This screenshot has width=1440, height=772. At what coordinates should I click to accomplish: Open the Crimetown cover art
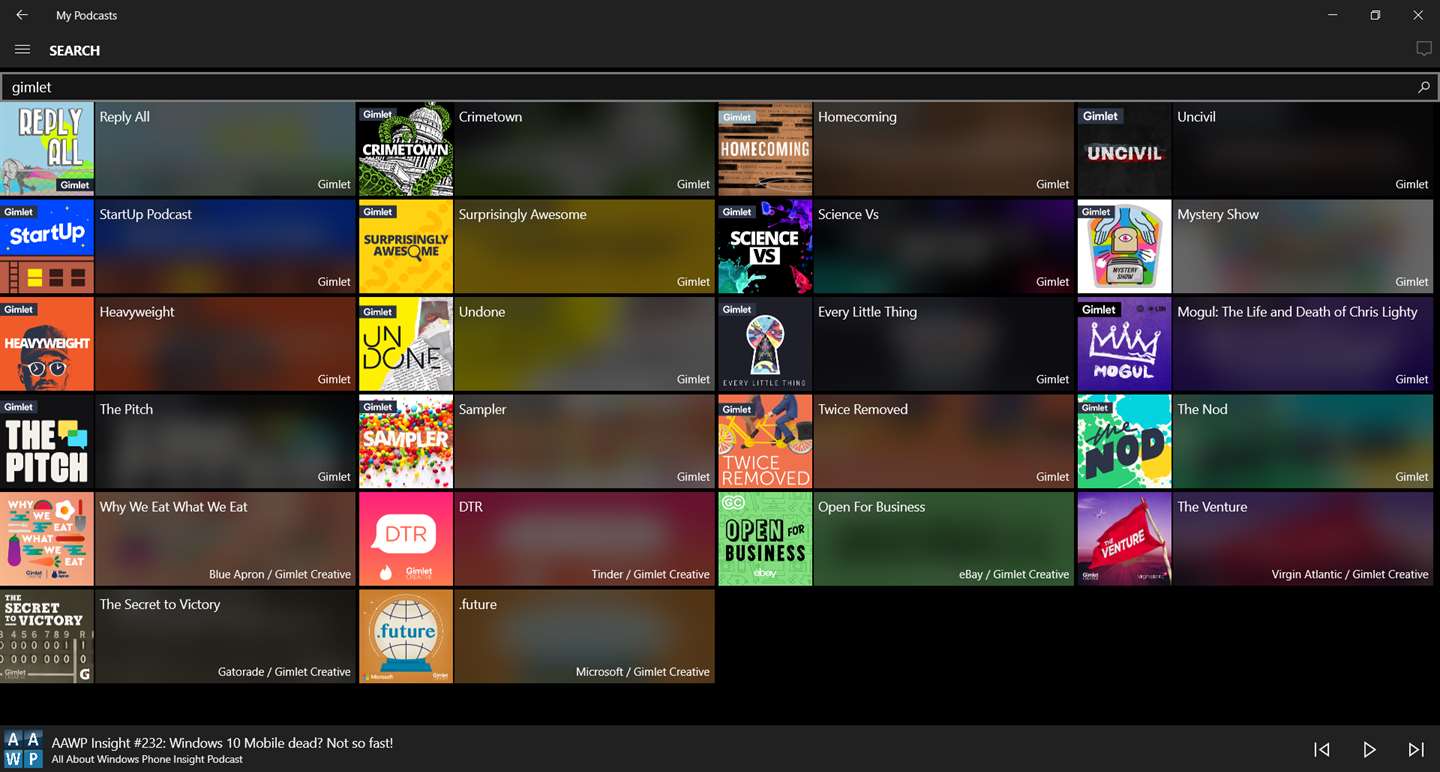click(406, 149)
